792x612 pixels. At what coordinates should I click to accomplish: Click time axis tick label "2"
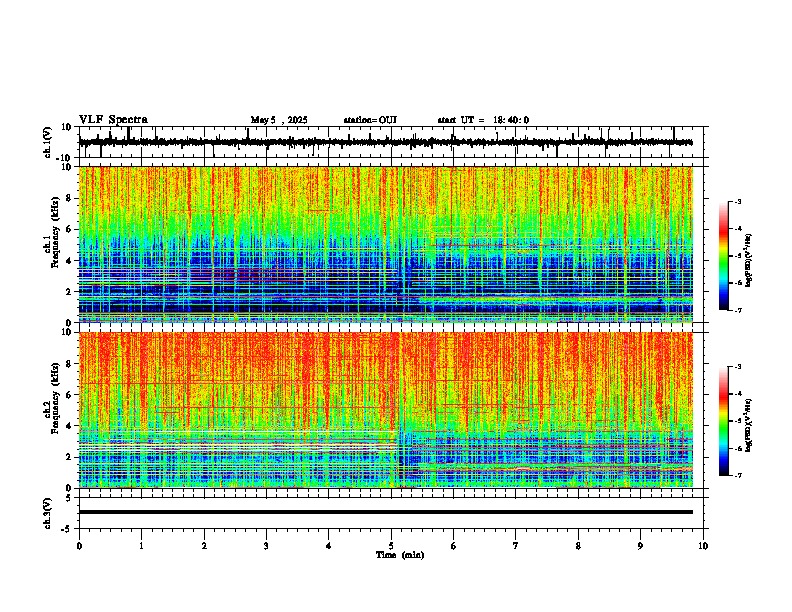[x=204, y=546]
